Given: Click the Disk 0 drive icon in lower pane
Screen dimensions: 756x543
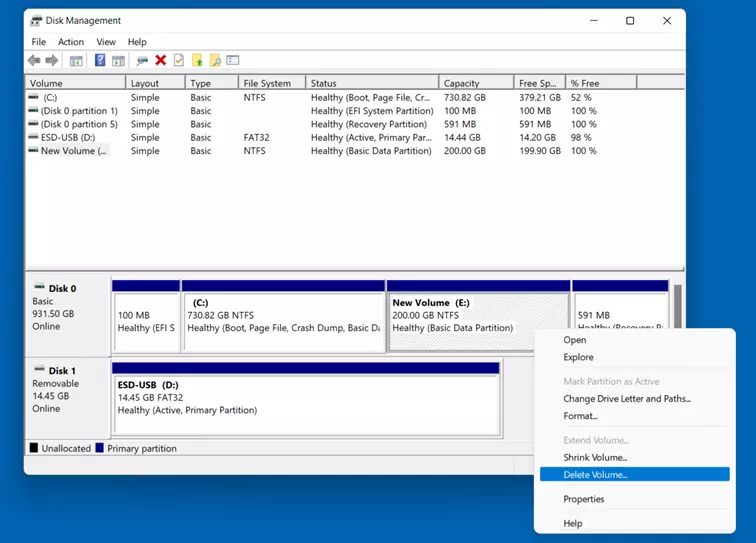Looking at the screenshot, I should click(39, 286).
